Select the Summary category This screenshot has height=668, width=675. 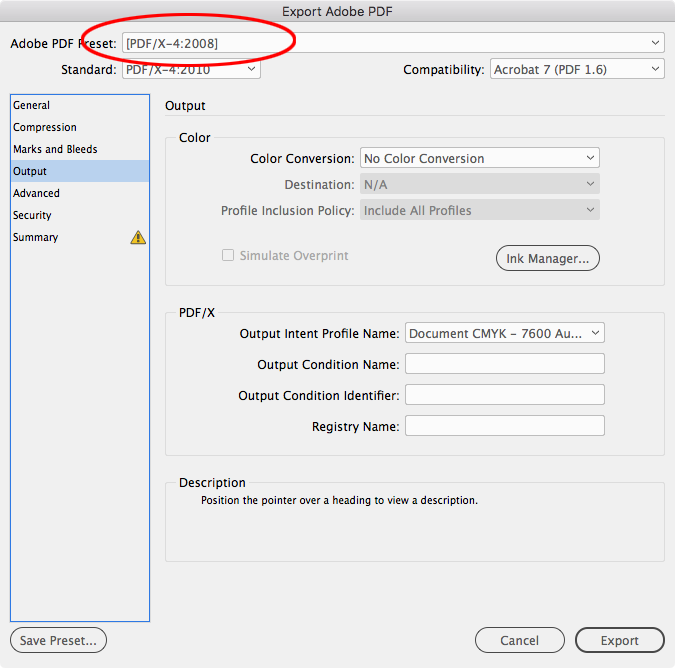80,237
